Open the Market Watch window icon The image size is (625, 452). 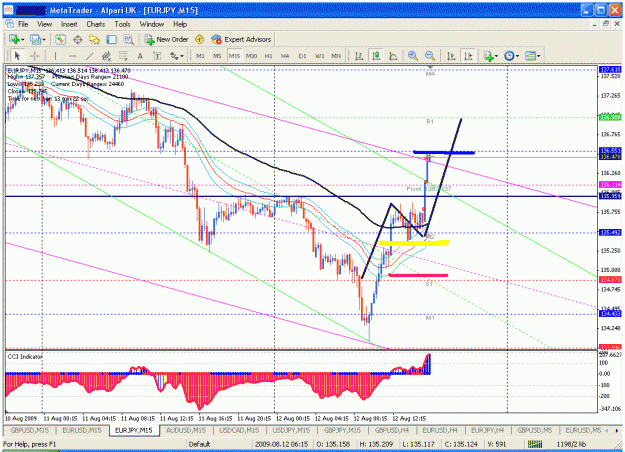[x=60, y=39]
